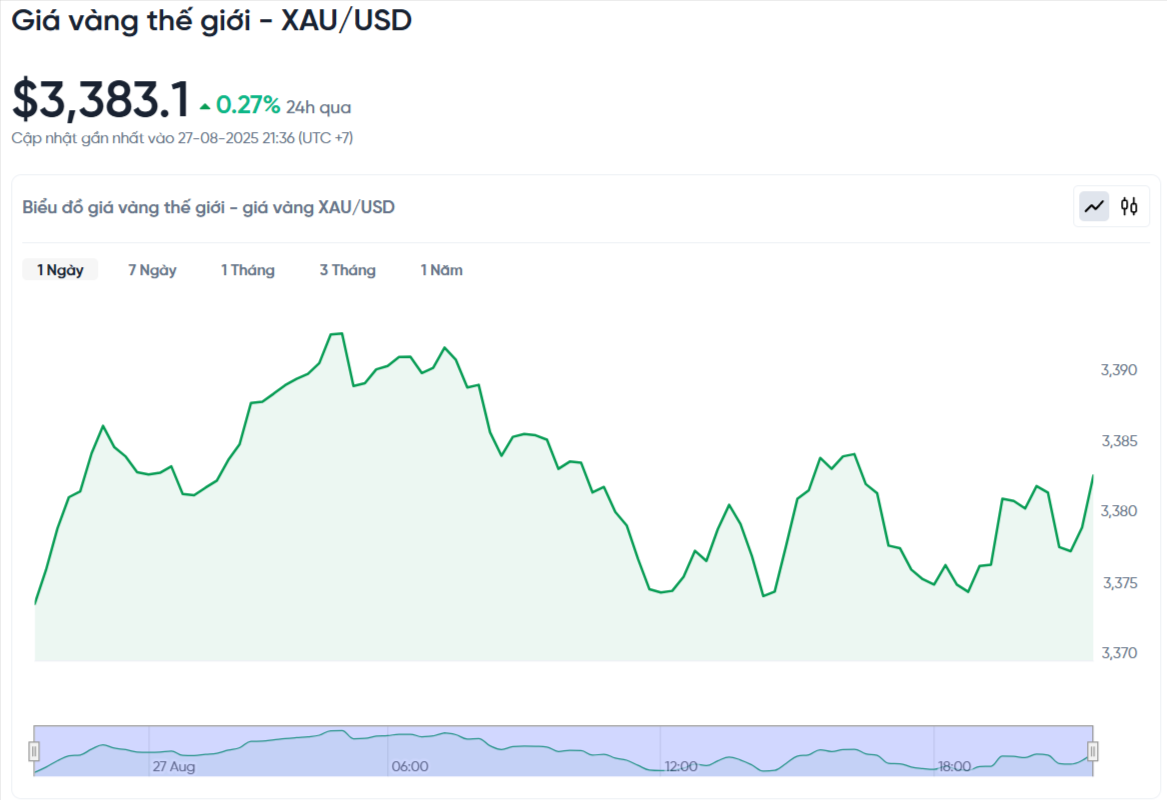Click the 0.27% change percentage
This screenshot has width=1167, height=800.
point(248,106)
